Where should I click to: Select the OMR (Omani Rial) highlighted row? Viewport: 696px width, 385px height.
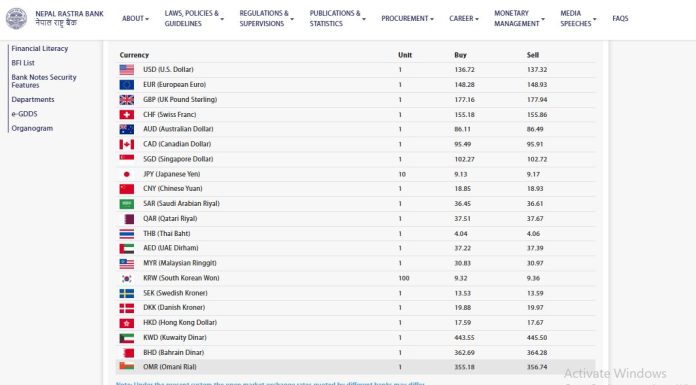pos(356,367)
